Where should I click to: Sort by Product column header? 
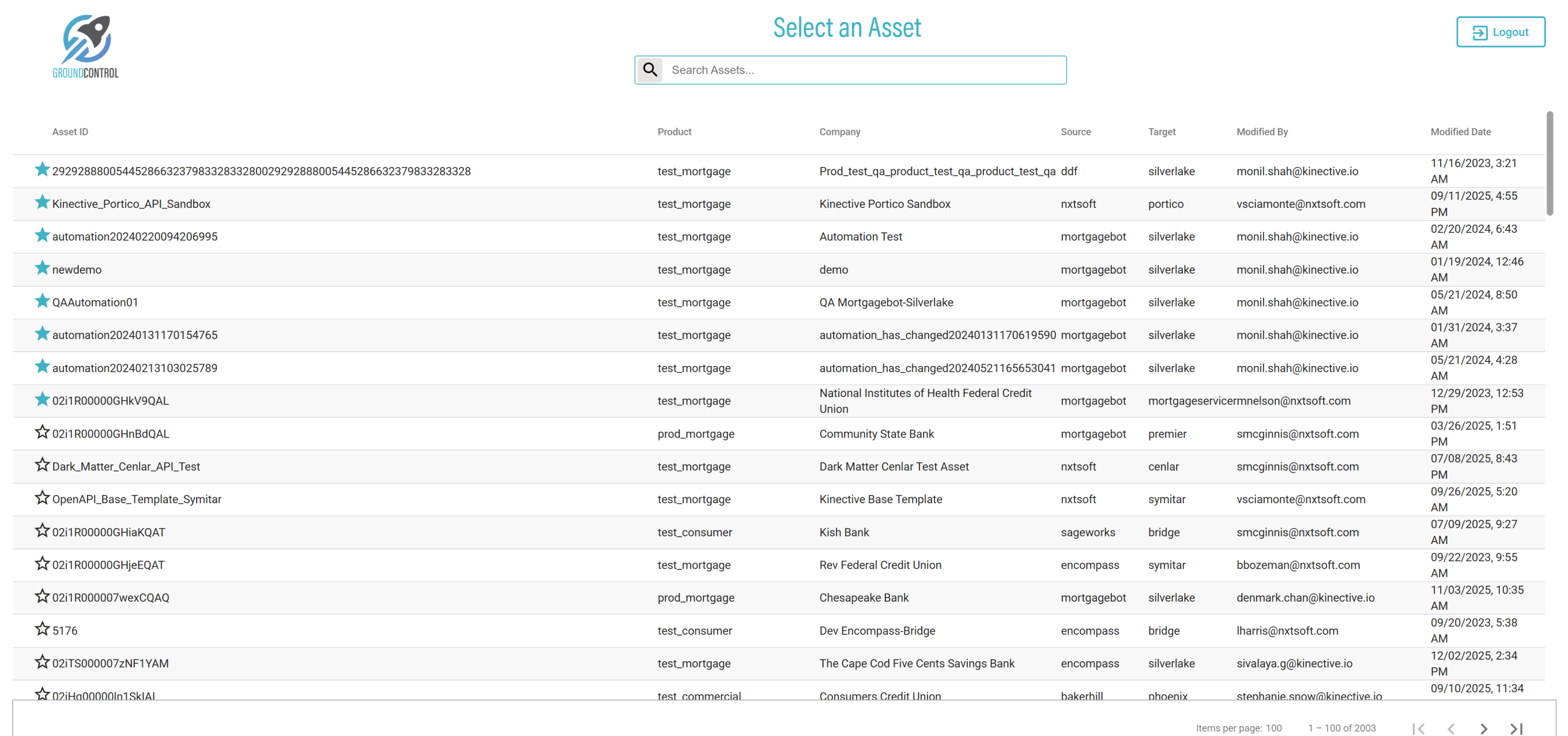[674, 131]
